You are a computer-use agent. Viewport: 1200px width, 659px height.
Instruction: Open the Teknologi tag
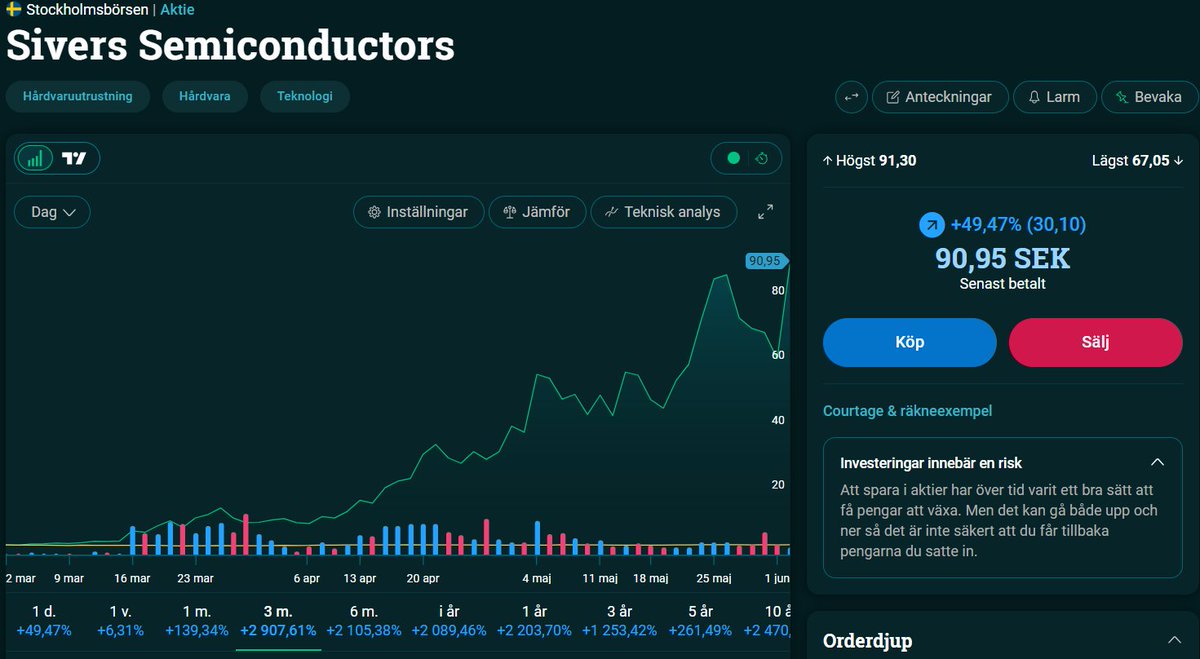point(305,97)
